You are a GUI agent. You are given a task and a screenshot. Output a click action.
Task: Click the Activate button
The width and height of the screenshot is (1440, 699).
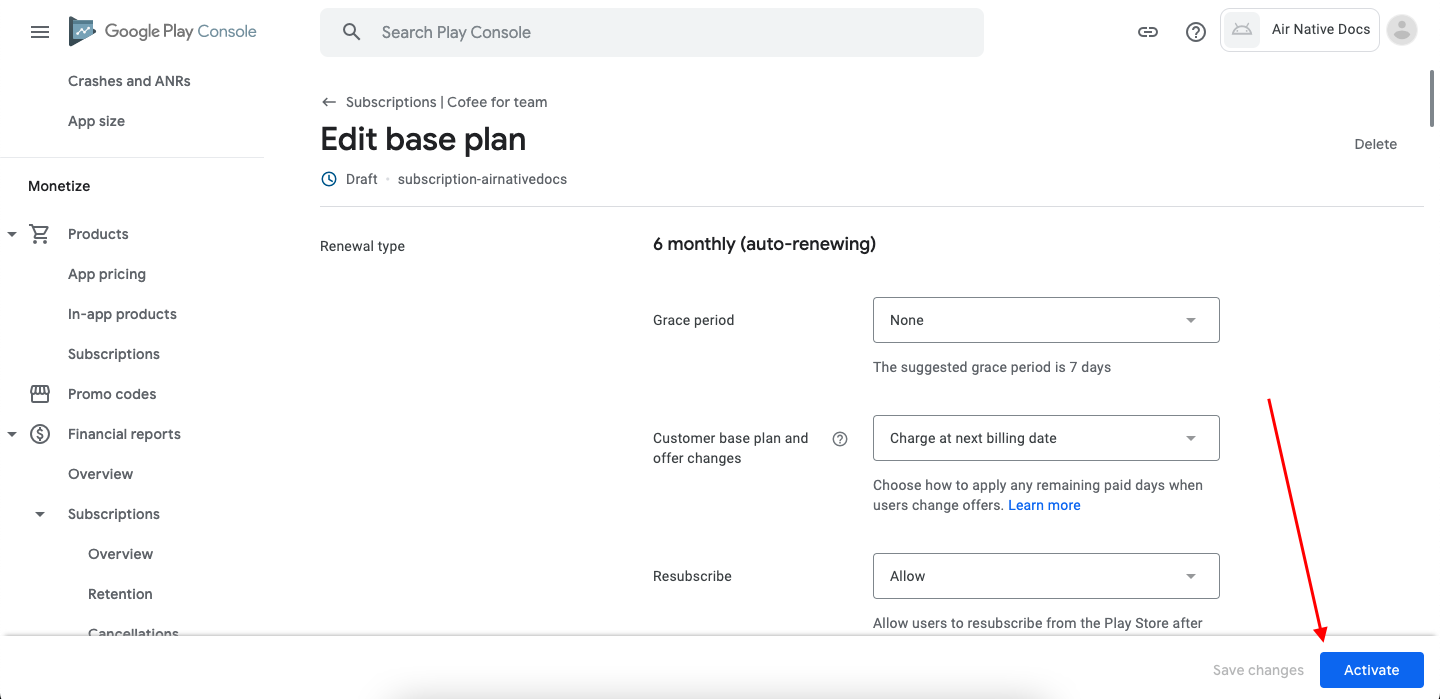(1371, 670)
